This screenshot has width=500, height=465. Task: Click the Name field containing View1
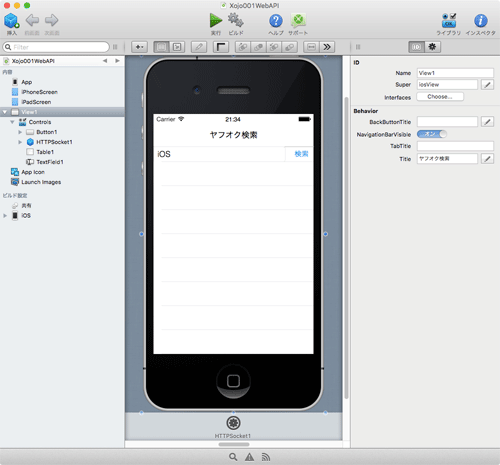pos(455,73)
